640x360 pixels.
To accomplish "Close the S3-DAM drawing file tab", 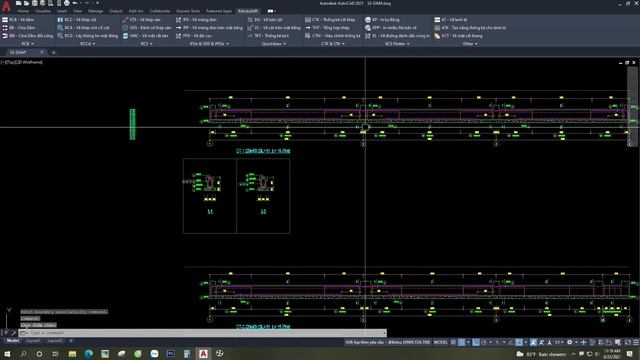I will pos(42,52).
